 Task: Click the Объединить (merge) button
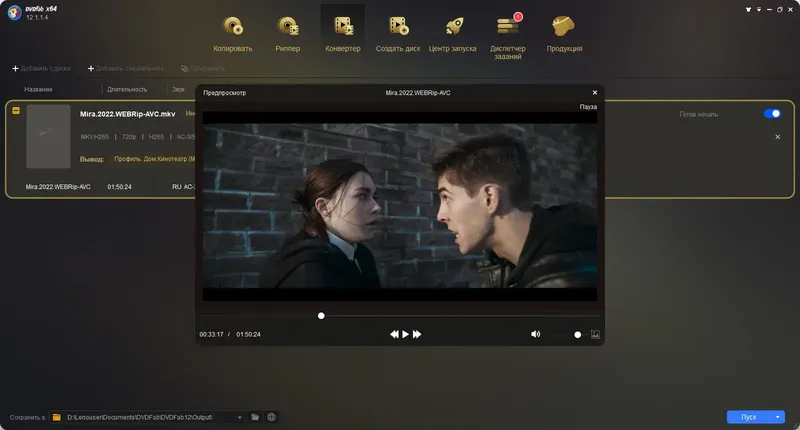pos(203,68)
